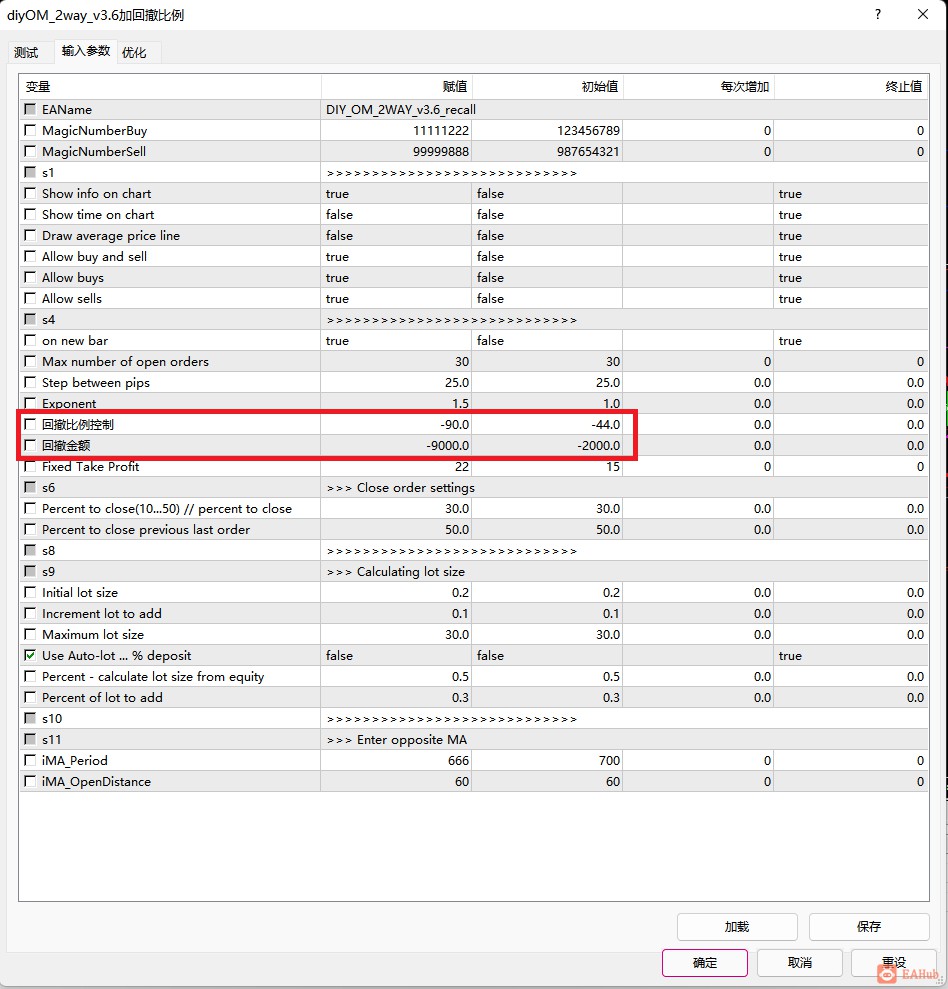Viewport: 948px width, 989px height.
Task: Tick the iMA_Period checkbox
Action: pos(30,761)
